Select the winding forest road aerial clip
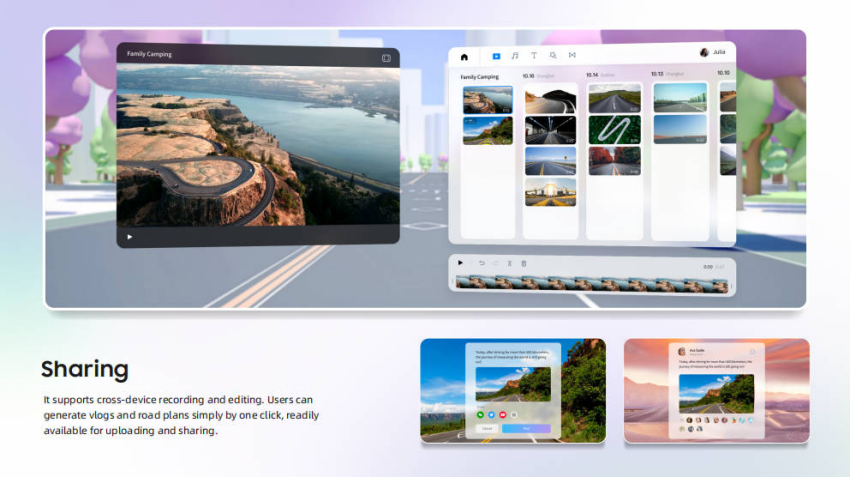This screenshot has height=477, width=851. click(x=614, y=130)
